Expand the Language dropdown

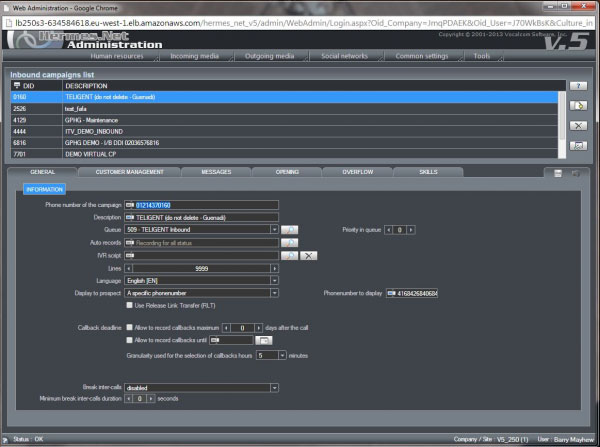tap(274, 281)
